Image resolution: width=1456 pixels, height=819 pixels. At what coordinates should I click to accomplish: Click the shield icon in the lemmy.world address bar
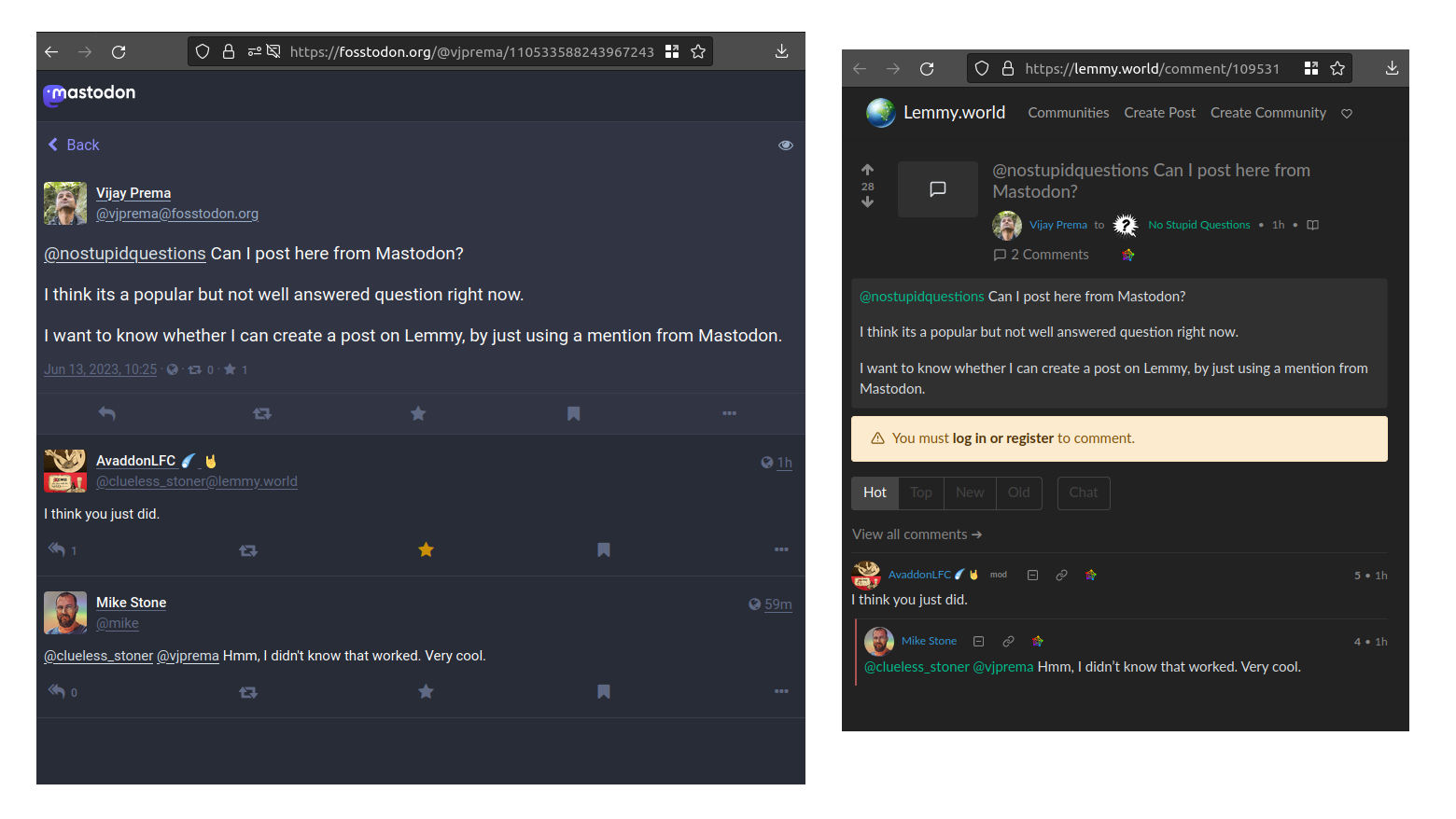click(x=982, y=68)
